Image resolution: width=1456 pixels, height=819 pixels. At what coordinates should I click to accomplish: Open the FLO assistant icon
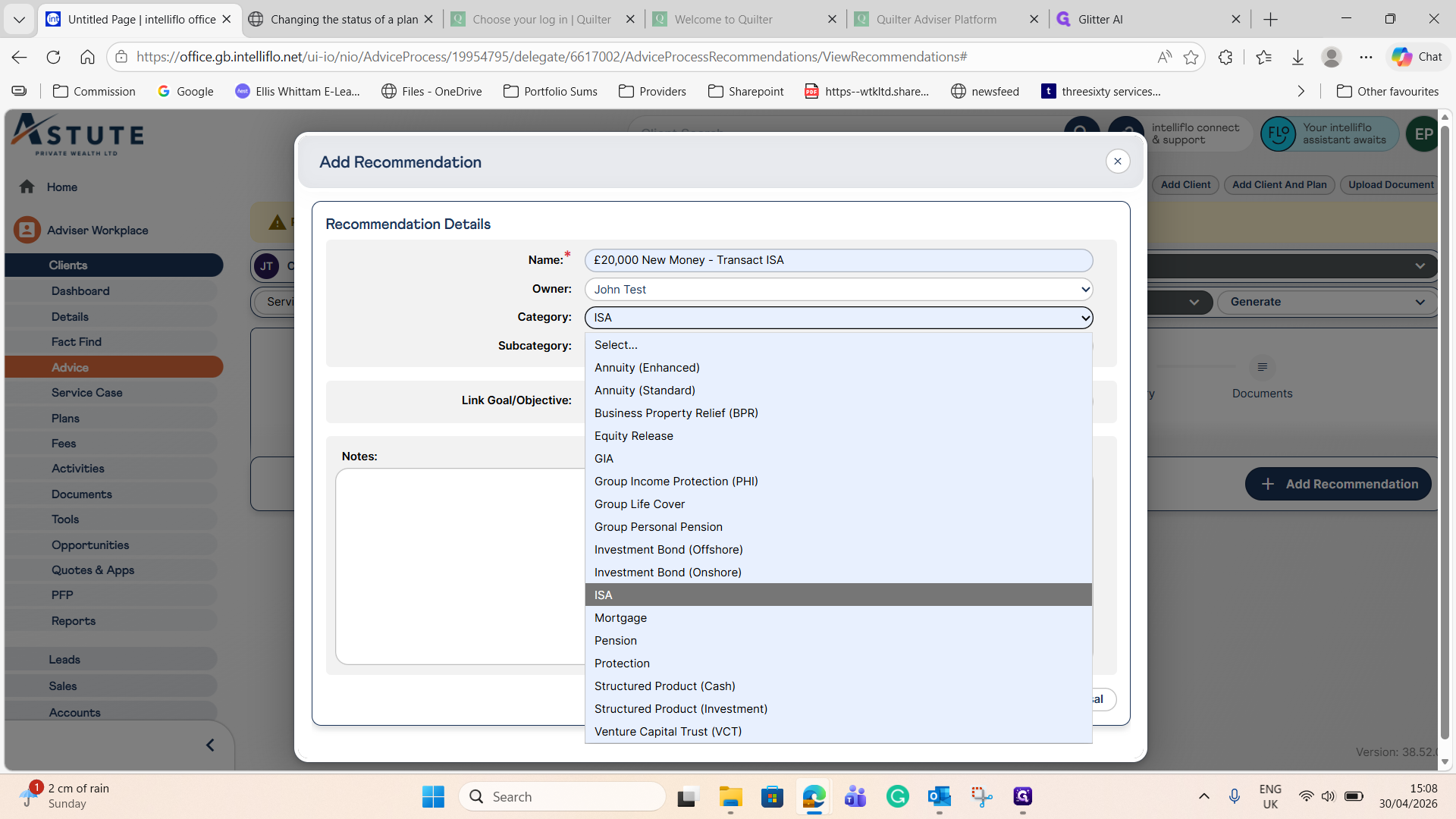click(x=1278, y=134)
